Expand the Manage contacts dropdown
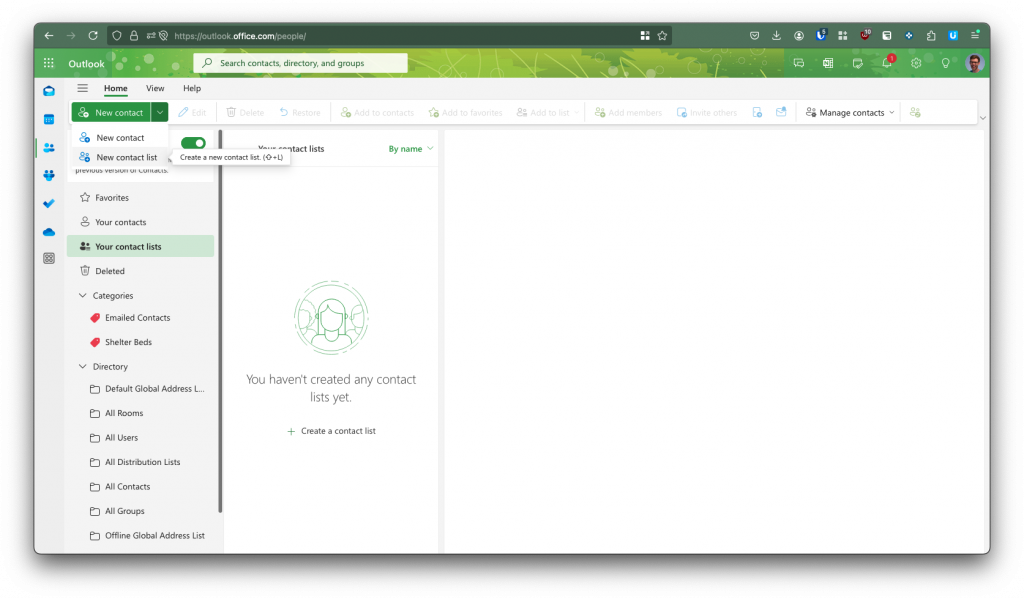The height and width of the screenshot is (599, 1024). point(851,113)
